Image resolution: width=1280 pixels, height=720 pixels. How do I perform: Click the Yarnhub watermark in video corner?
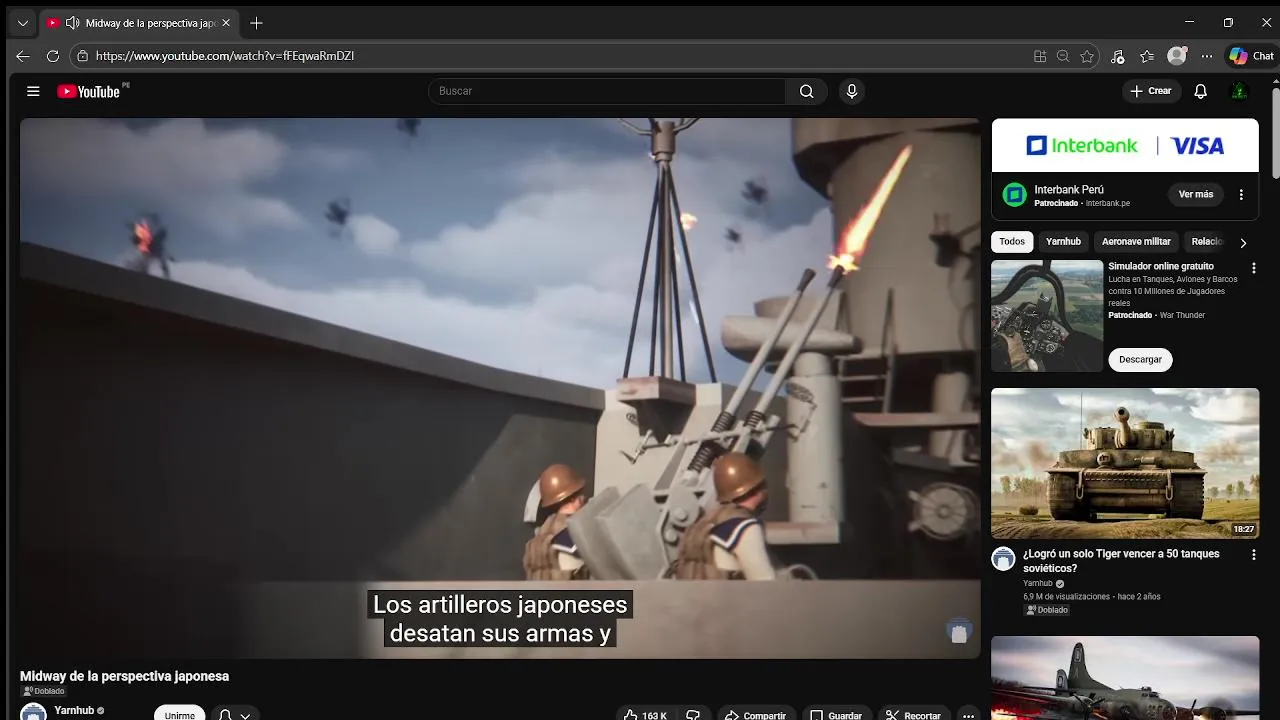pos(959,631)
